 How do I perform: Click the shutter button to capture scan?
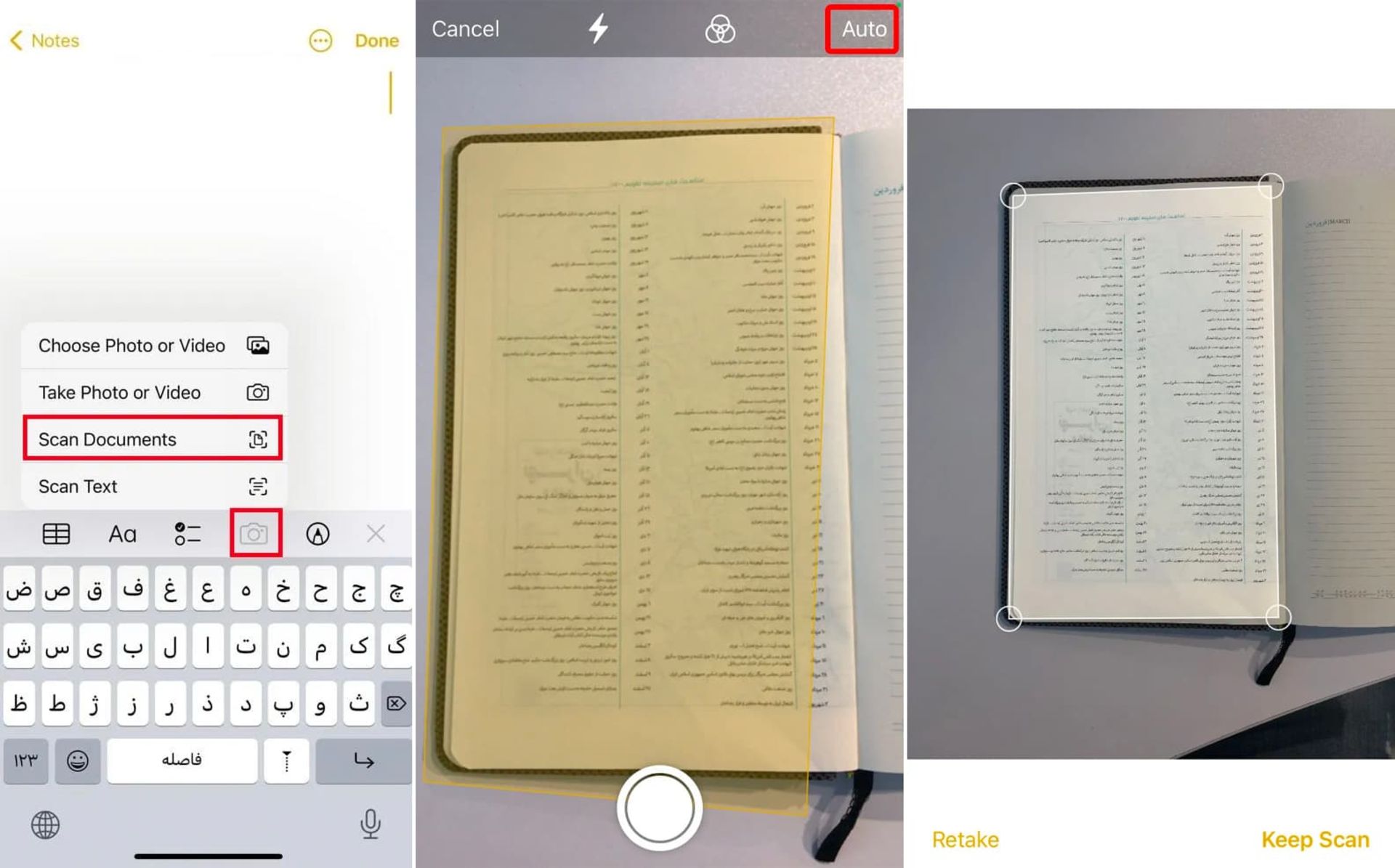[660, 809]
